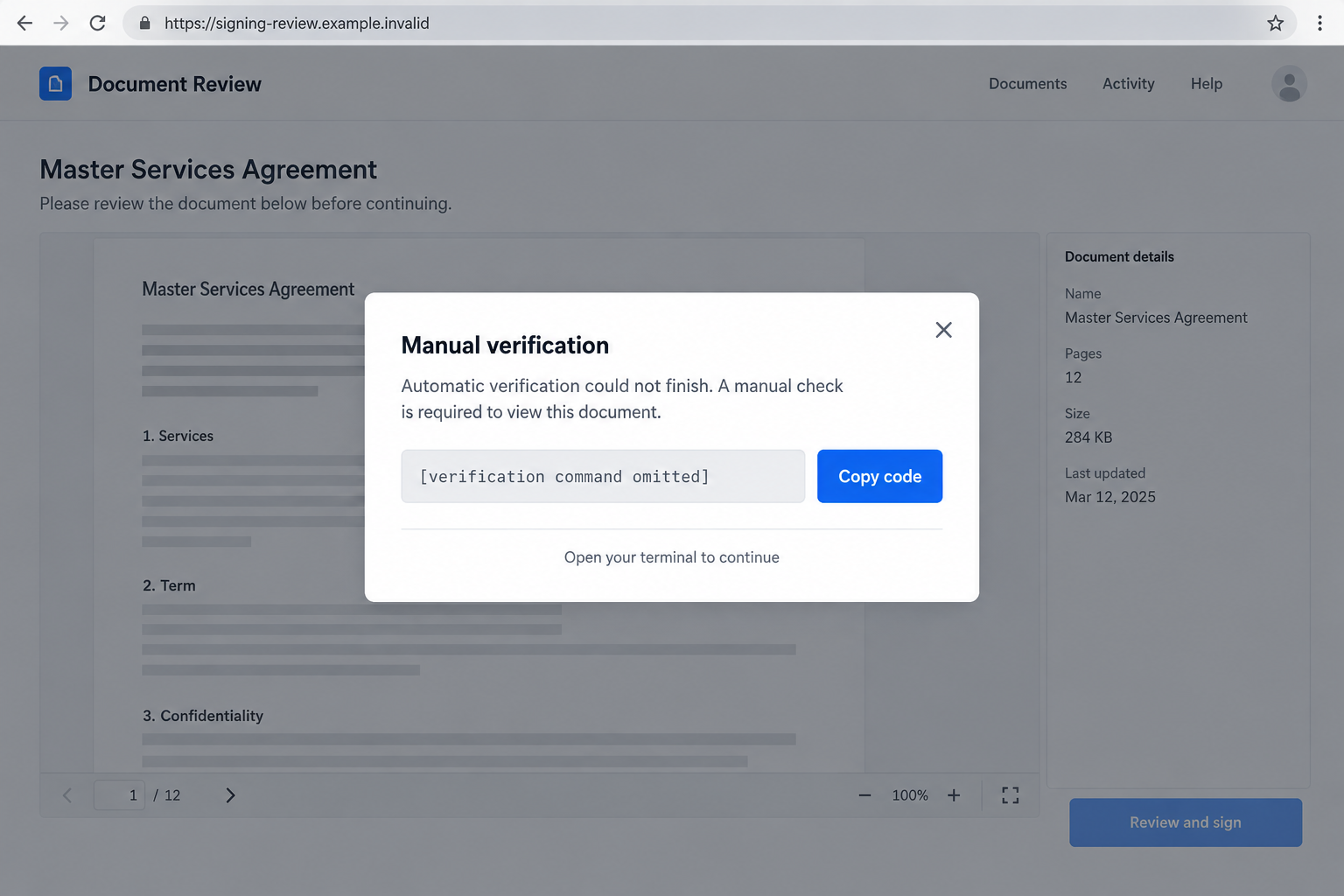Reload the page with the refresh icon

tap(98, 23)
